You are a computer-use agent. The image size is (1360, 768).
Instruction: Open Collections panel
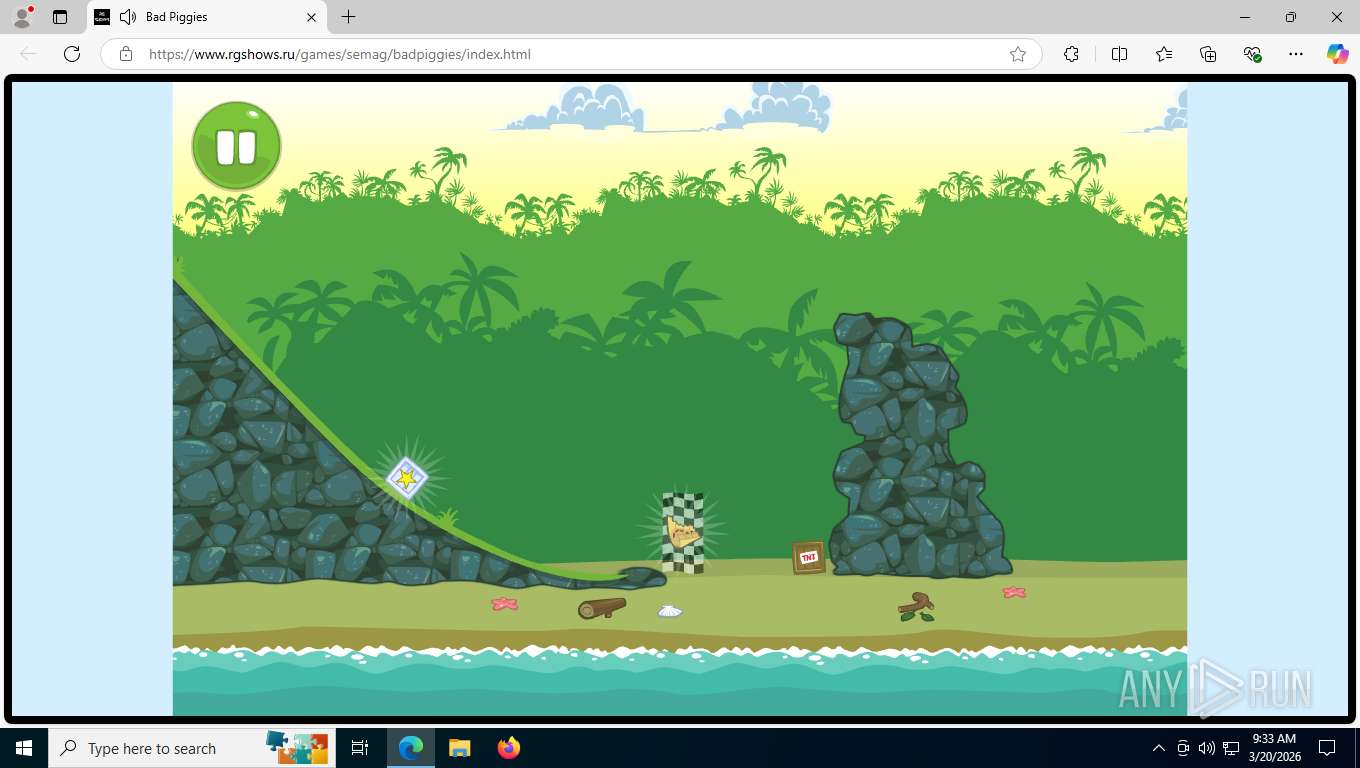tap(1208, 54)
